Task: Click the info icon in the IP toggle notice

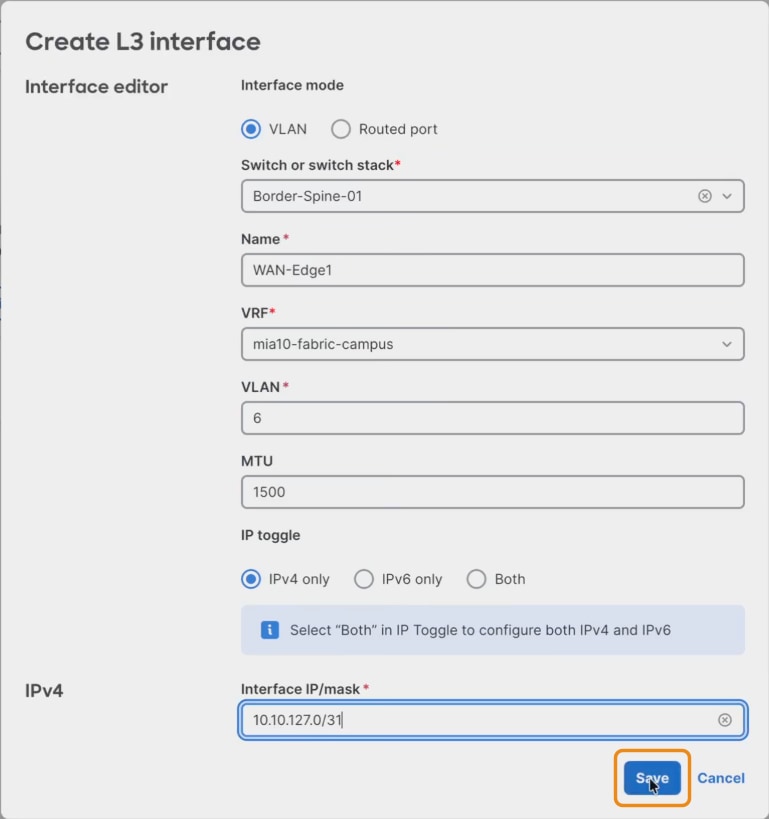Action: 270,630
